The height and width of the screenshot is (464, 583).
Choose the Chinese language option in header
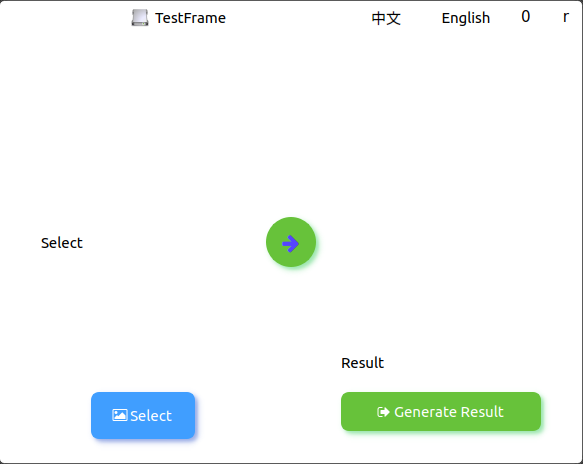(x=386, y=18)
